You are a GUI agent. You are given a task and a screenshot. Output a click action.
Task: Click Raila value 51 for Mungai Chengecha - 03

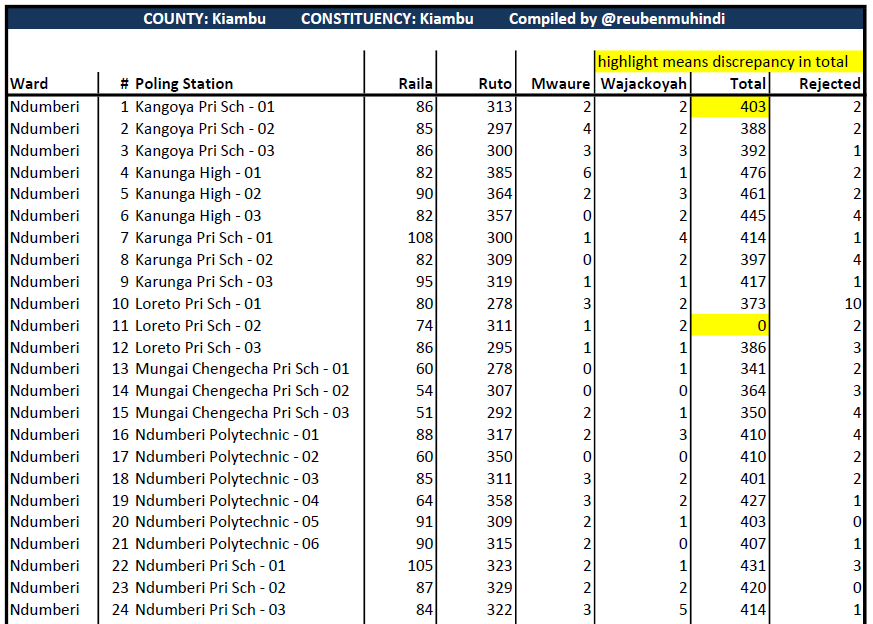coord(424,412)
